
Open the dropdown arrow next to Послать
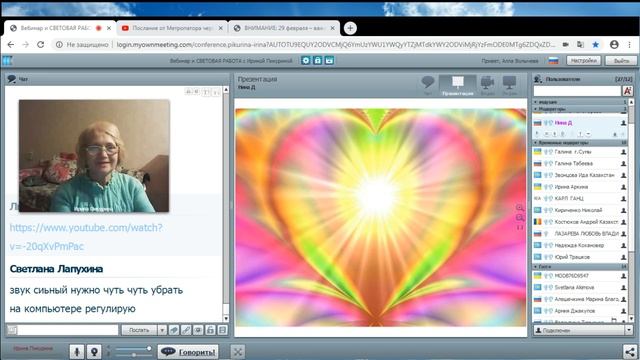point(162,330)
